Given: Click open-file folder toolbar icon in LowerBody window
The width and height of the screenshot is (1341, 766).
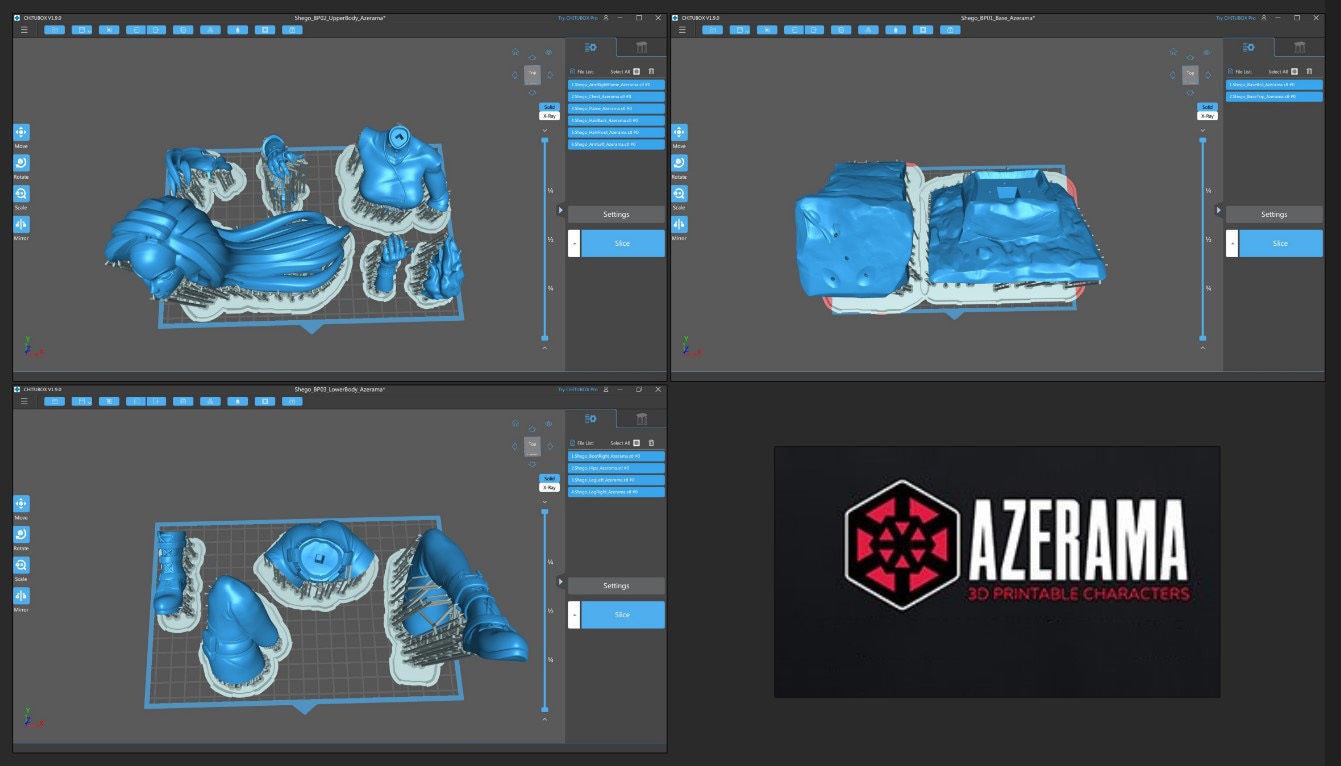Looking at the screenshot, I should tap(54, 401).
